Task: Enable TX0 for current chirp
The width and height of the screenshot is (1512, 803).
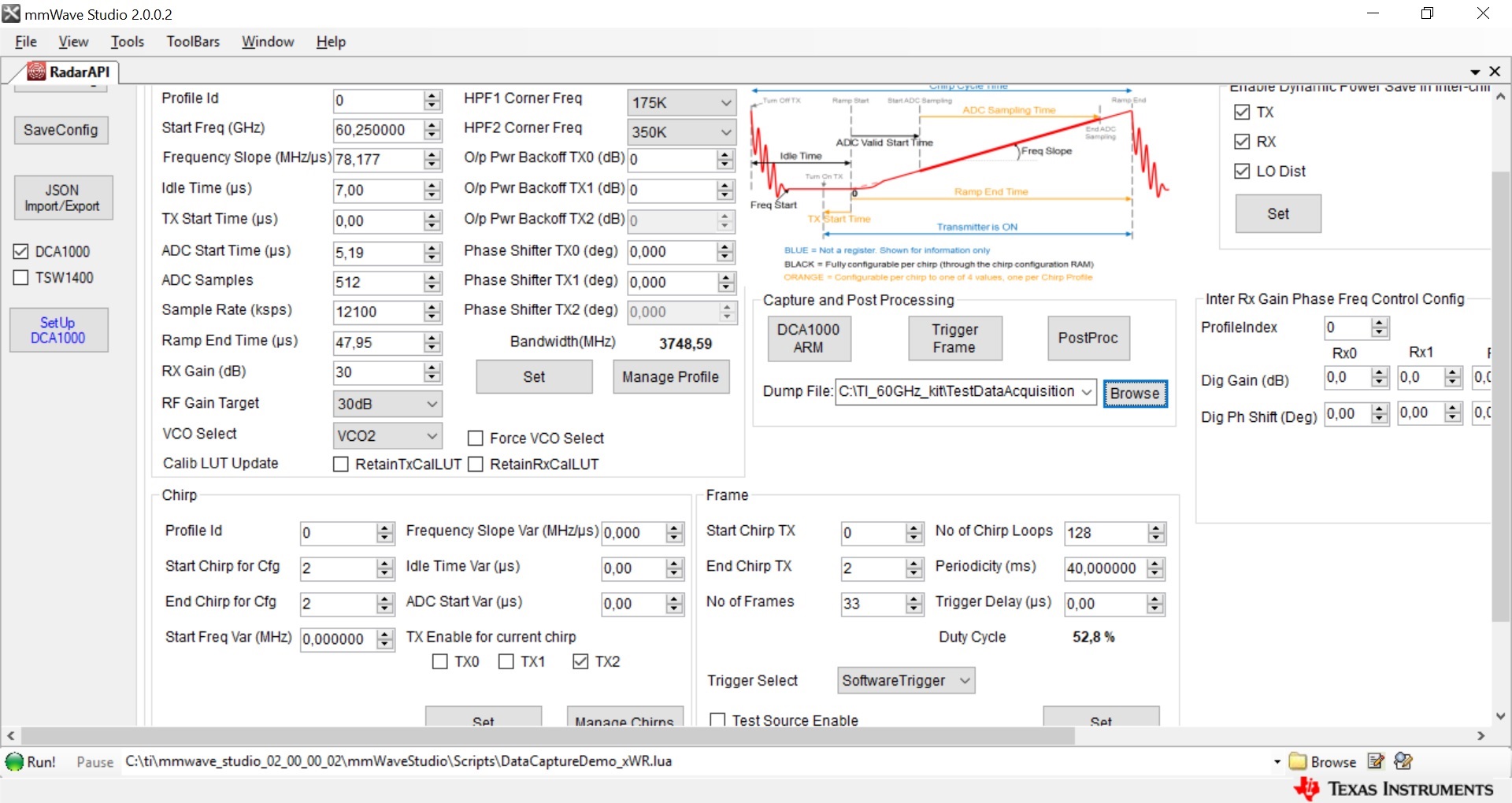Action: tap(440, 662)
